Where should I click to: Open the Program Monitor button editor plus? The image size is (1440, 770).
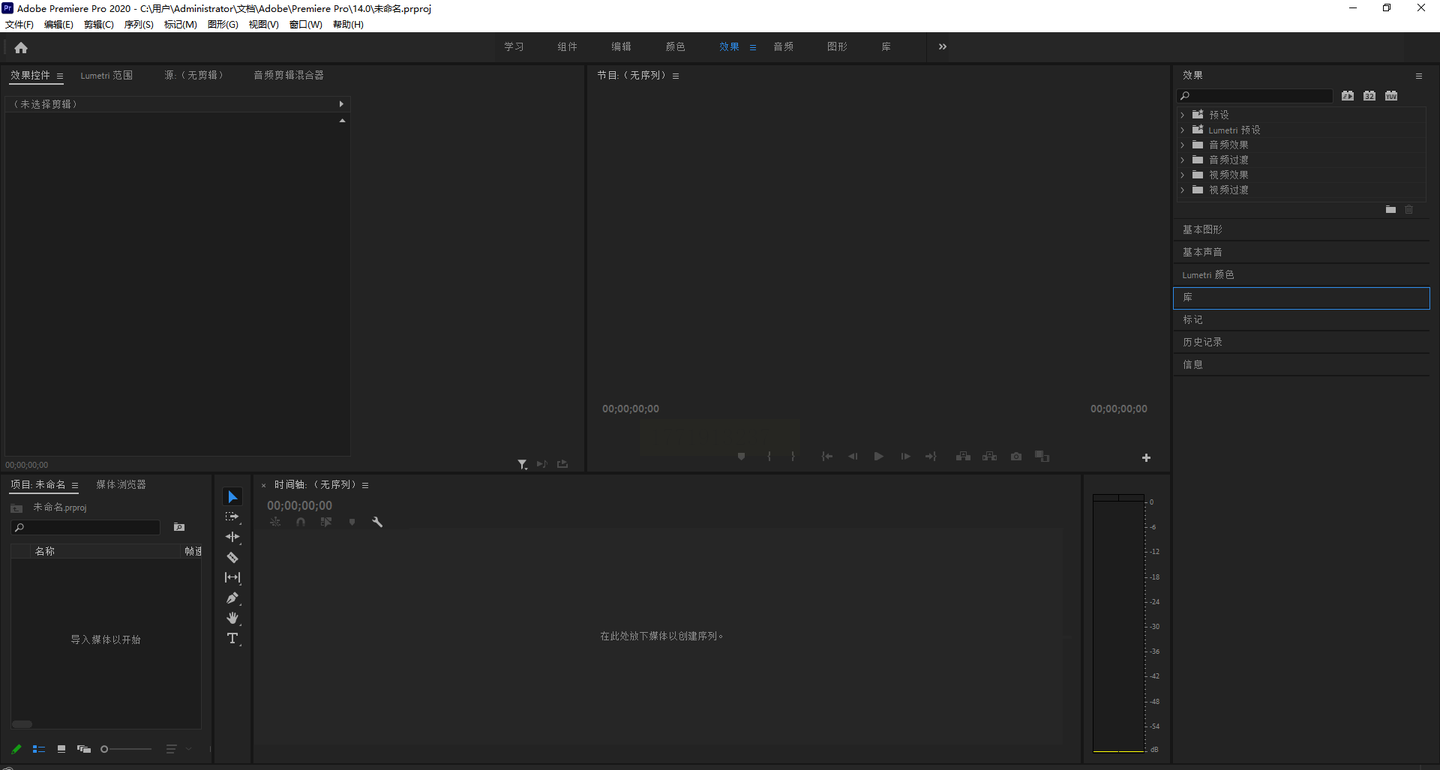1146,458
